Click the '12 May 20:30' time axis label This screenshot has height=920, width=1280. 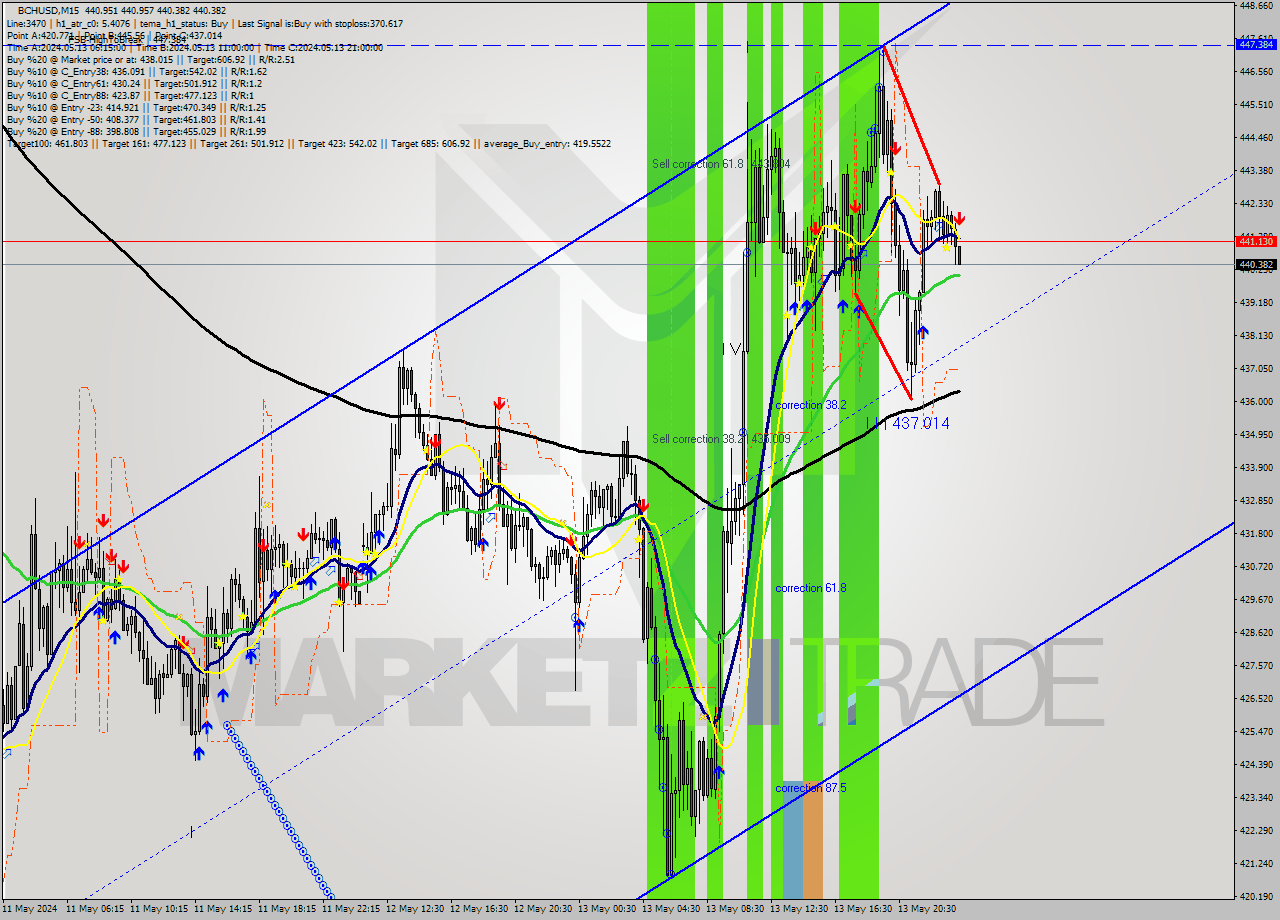pos(543,909)
